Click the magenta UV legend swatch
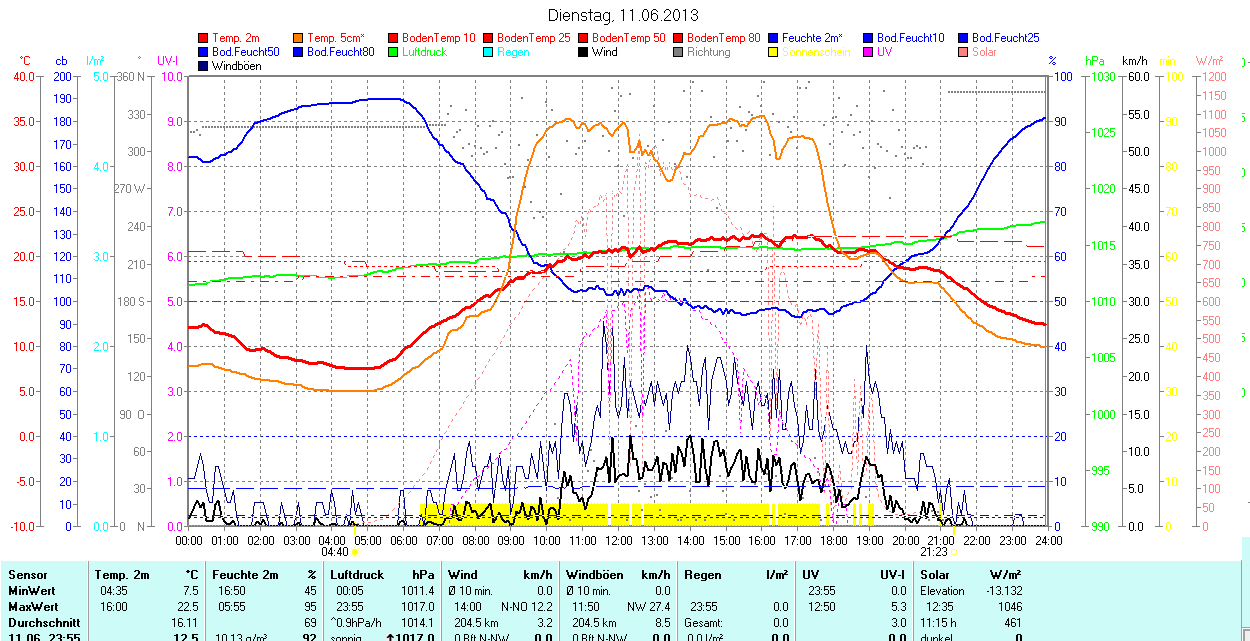This screenshot has height=641, width=1250. coord(869,52)
